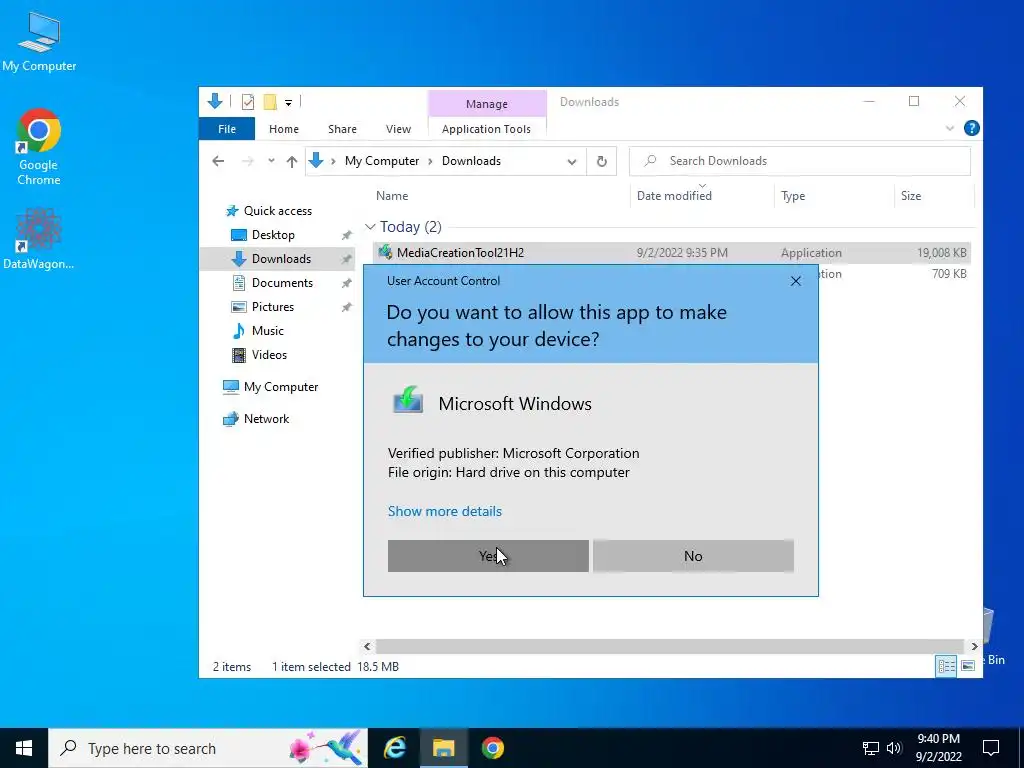The image size is (1024, 768).
Task: Sort by Date modified column
Action: (674, 196)
